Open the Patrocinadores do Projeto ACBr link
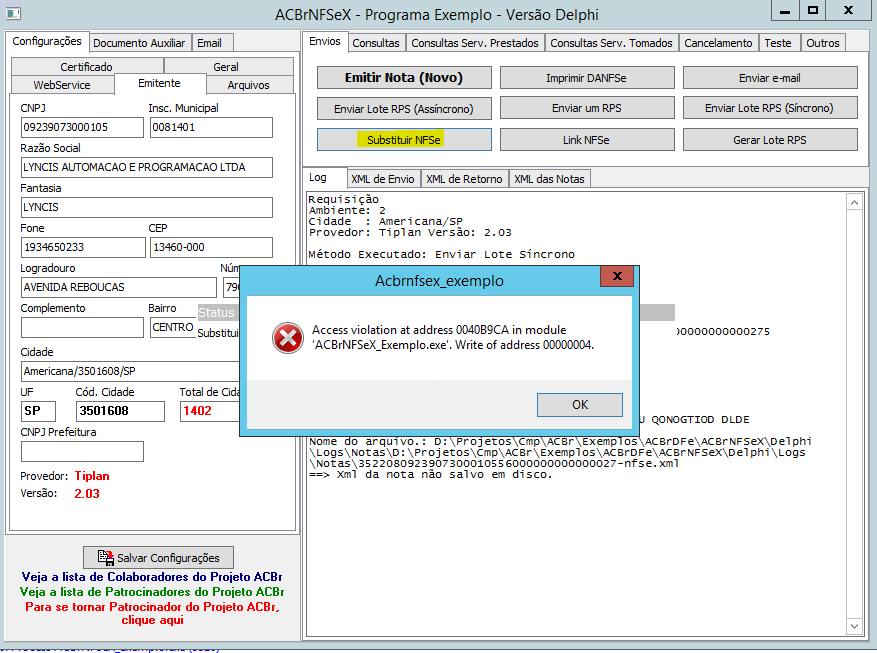Viewport: 877px width, 653px height. tap(152, 592)
